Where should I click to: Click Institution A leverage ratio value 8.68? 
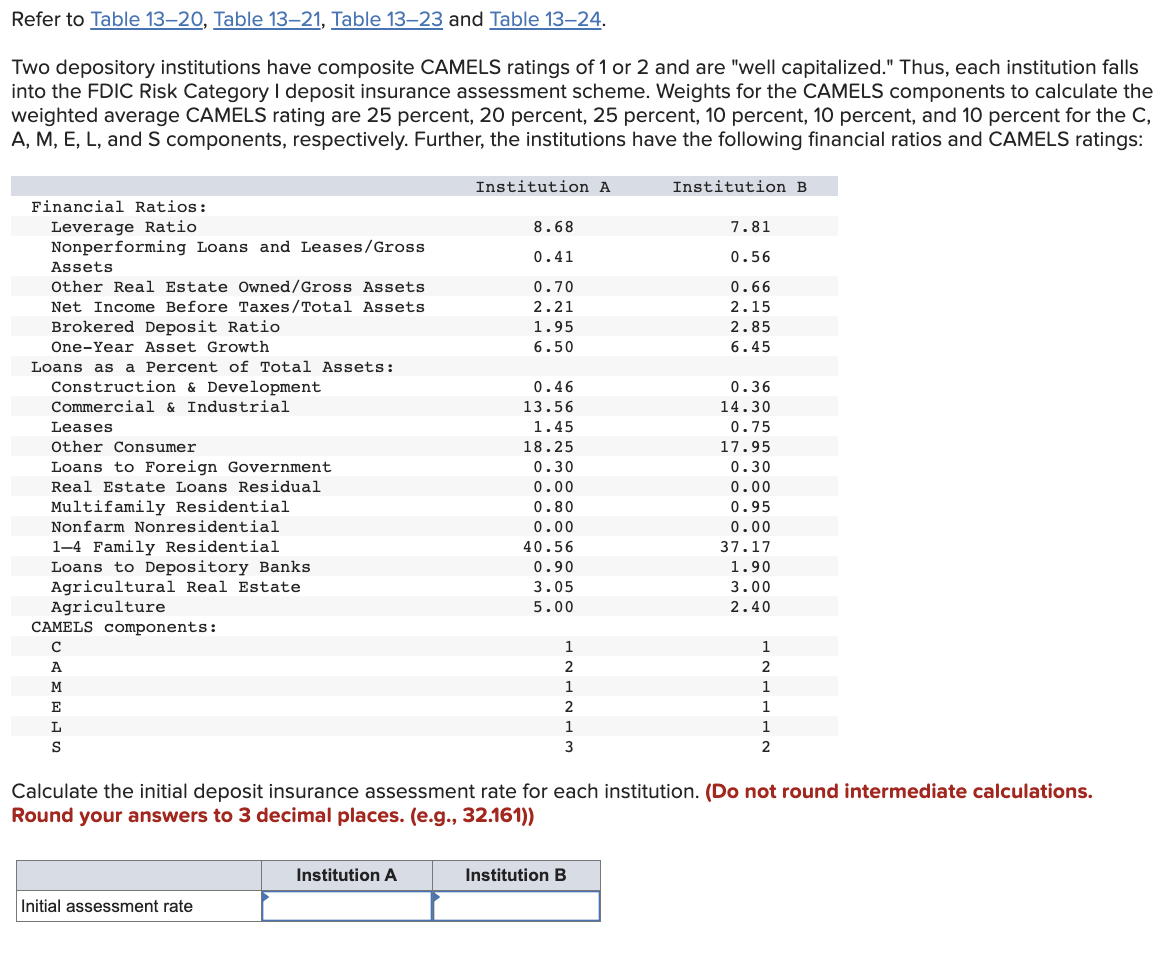pos(553,227)
